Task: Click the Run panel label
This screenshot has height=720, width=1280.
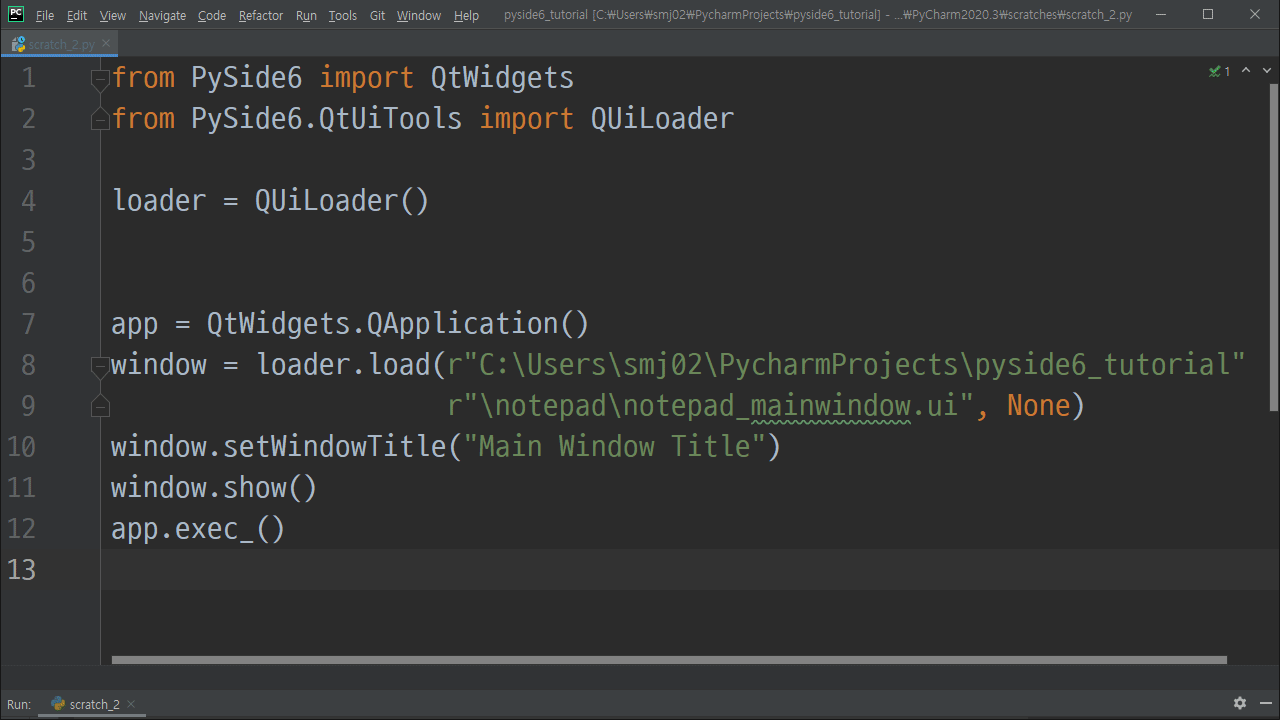Action: click(x=19, y=704)
